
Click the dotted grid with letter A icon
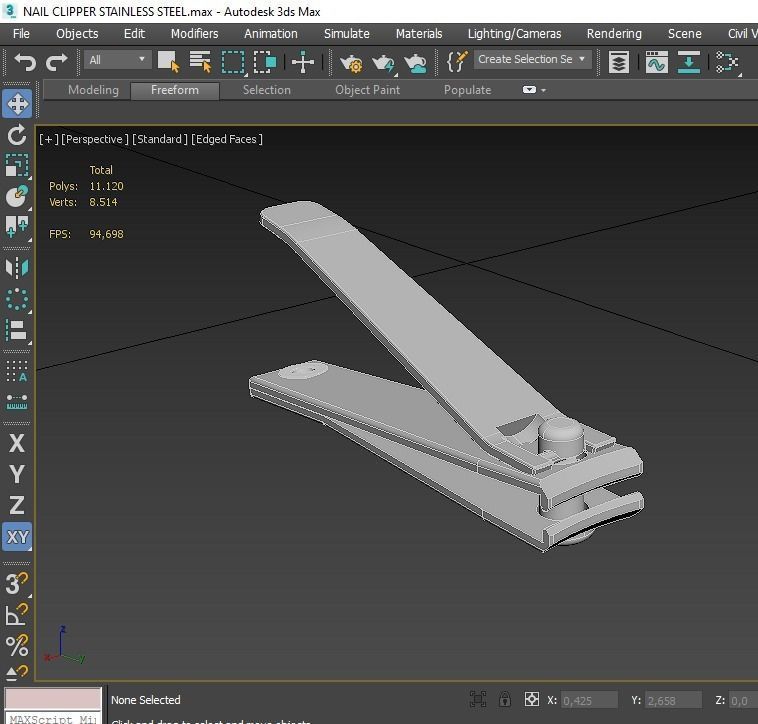coord(17,371)
